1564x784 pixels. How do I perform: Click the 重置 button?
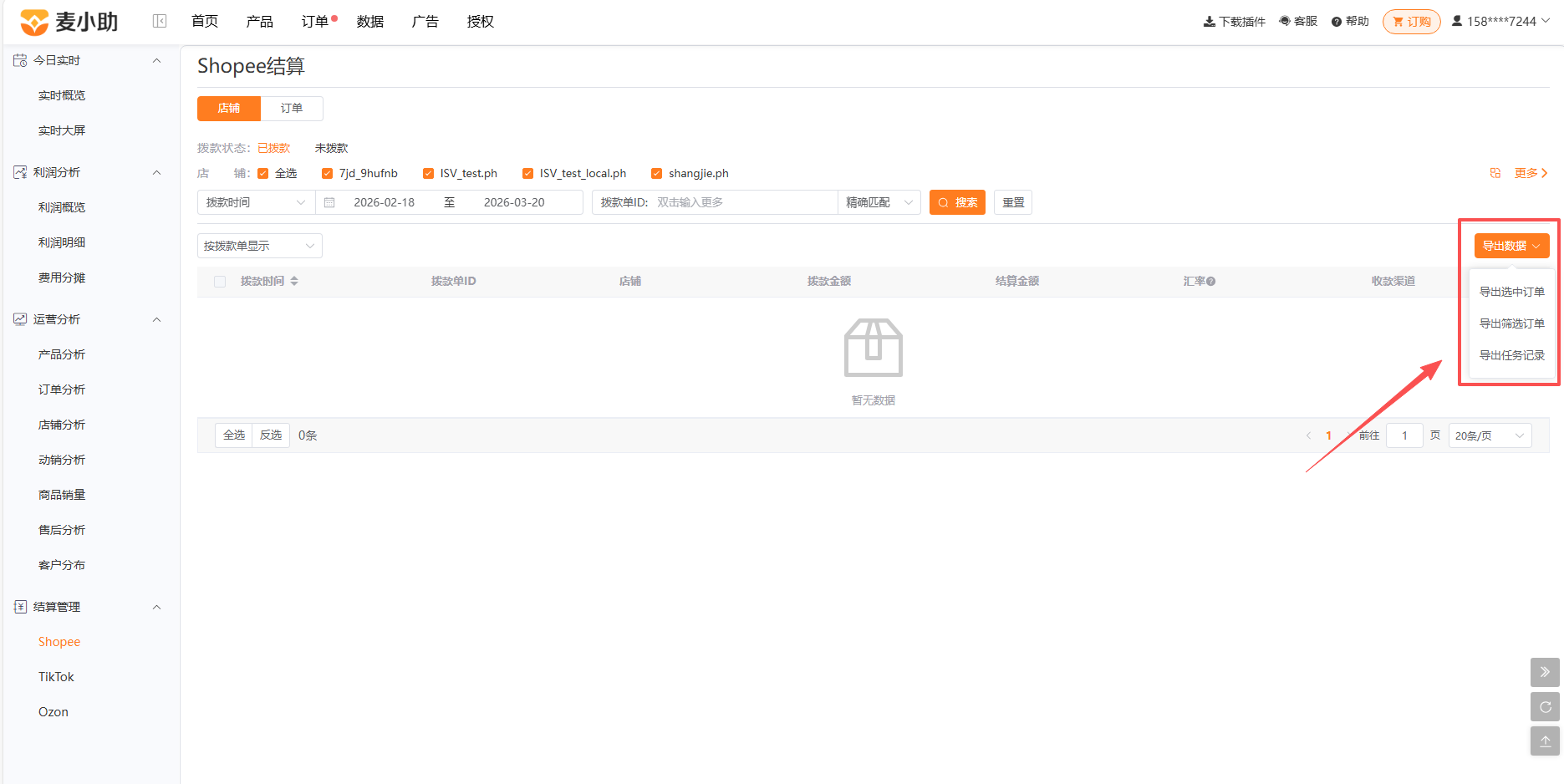1013,202
